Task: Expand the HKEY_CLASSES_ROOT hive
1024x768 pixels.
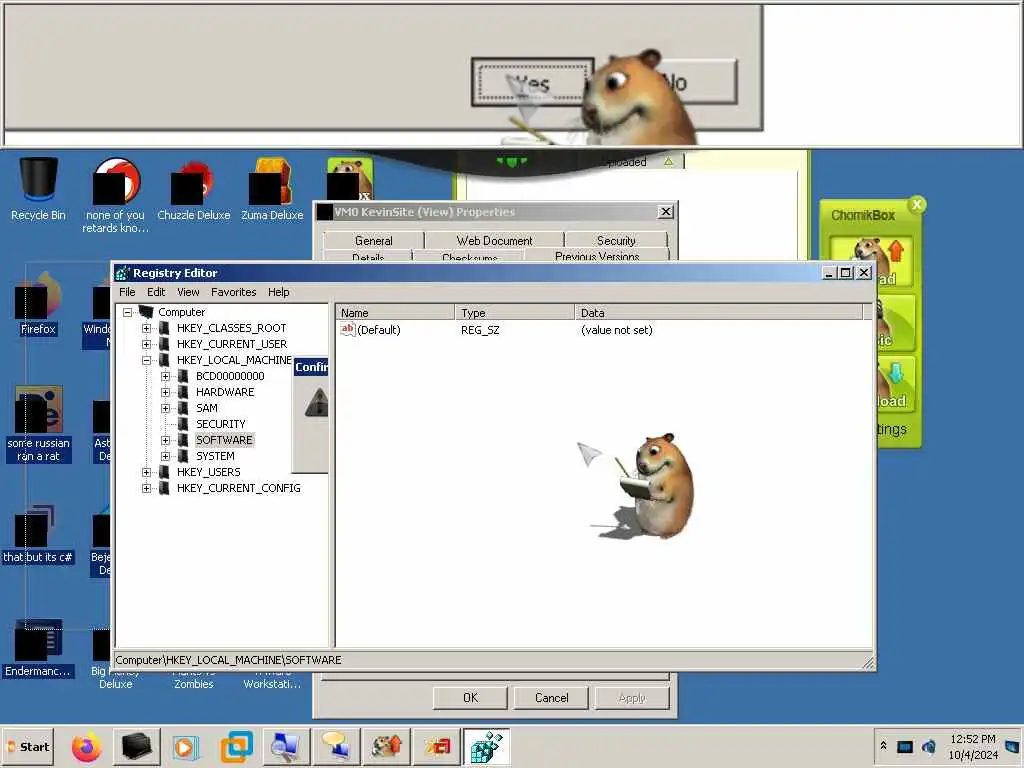Action: click(147, 328)
